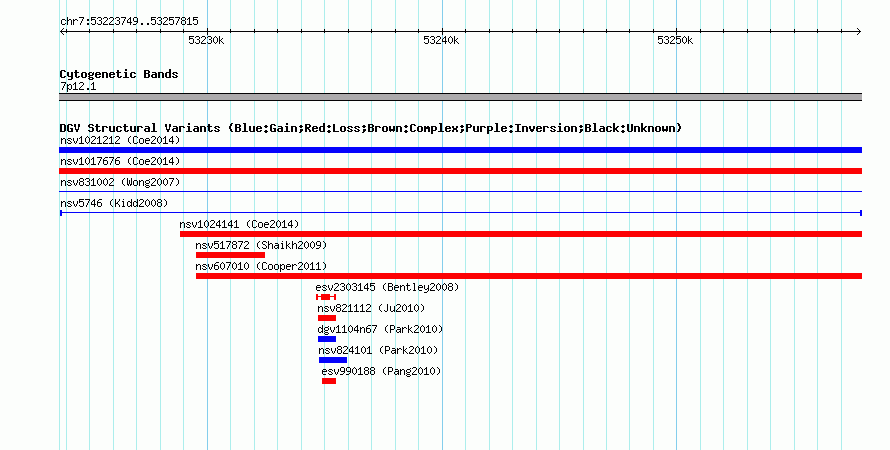Click the chr7:53223749..53257815 coordinate label
The height and width of the screenshot is (450, 890).
point(129,22)
